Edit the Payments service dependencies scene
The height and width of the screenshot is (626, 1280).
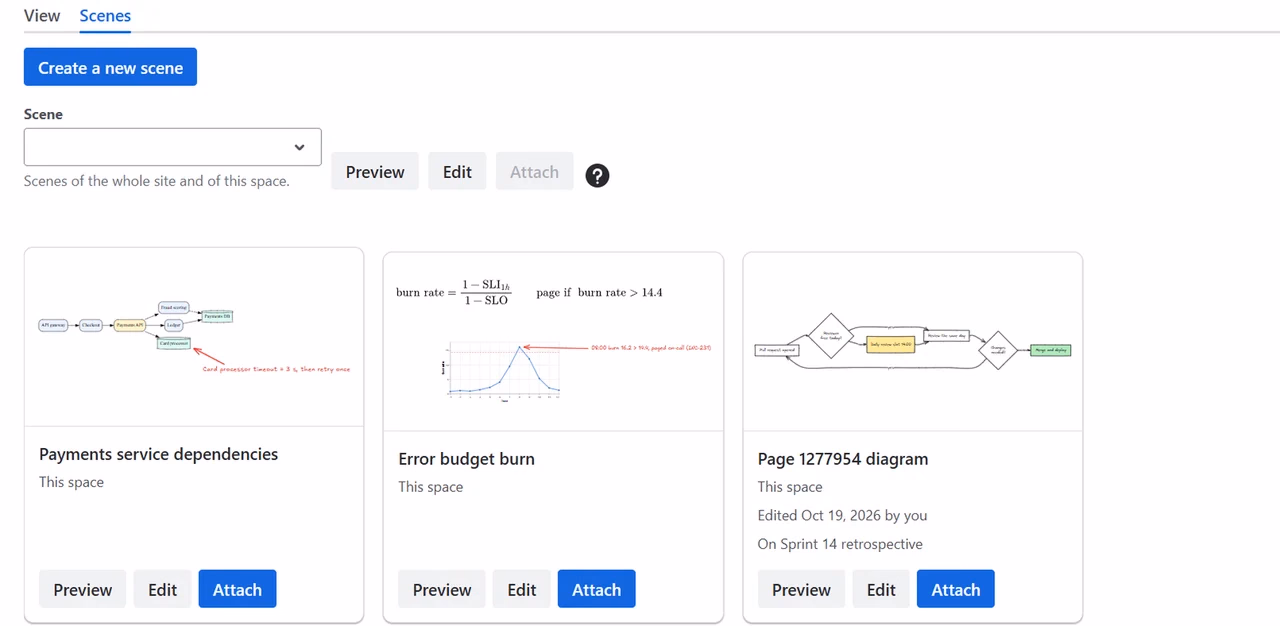click(163, 589)
